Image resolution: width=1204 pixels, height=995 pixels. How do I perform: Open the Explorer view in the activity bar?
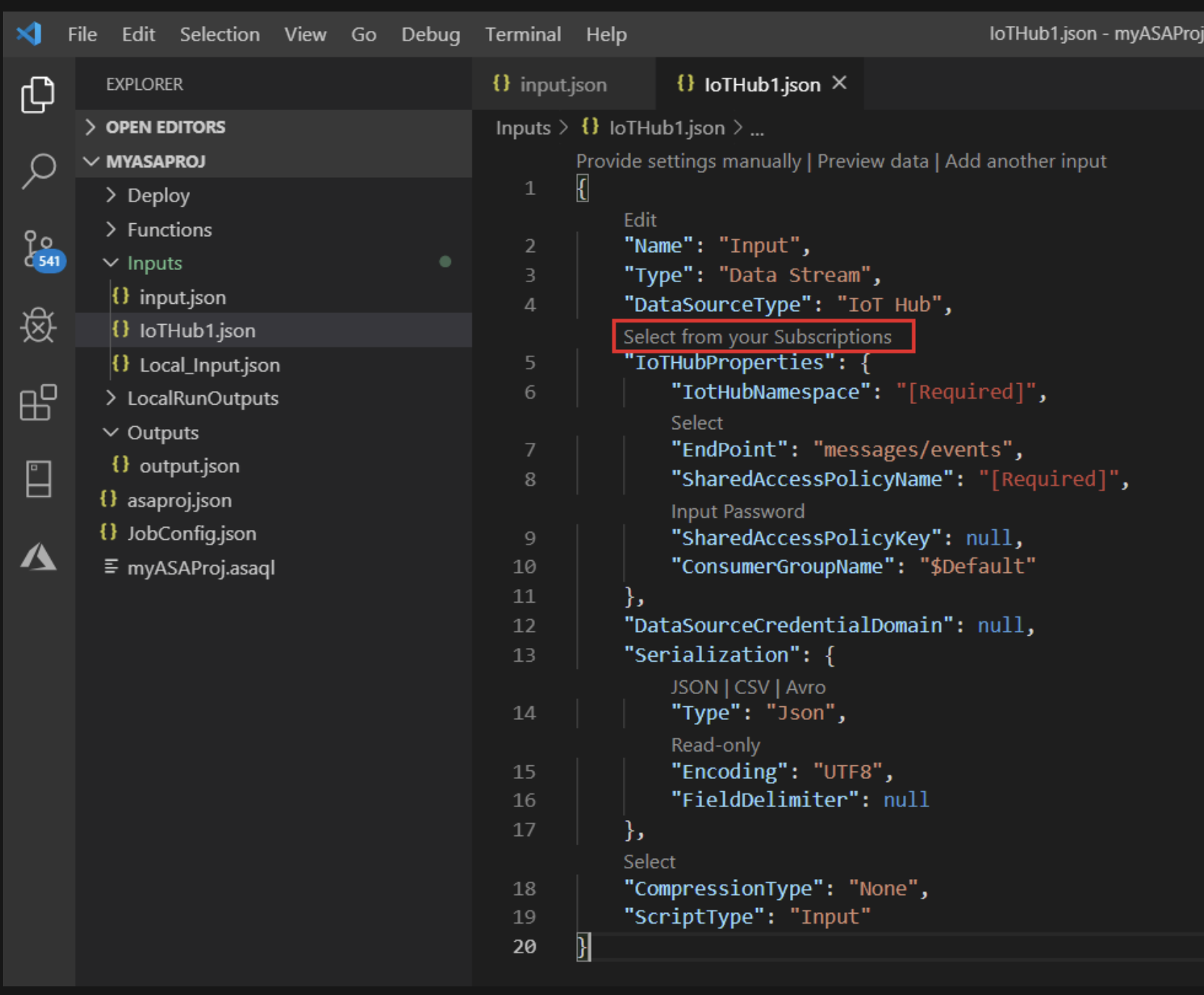37,94
